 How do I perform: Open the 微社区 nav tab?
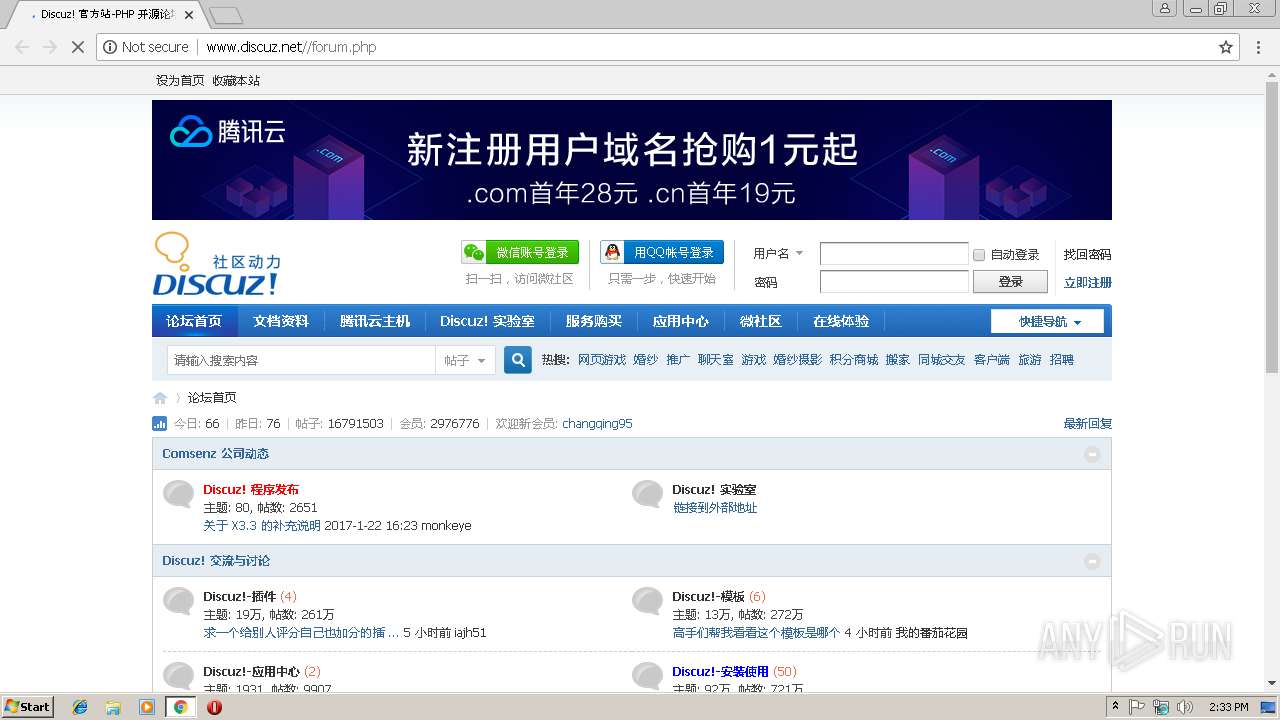tap(761, 321)
